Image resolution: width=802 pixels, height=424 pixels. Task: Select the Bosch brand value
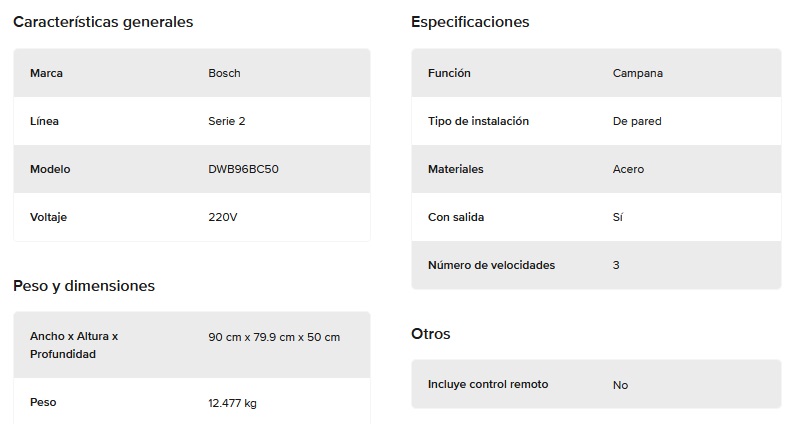(x=224, y=73)
